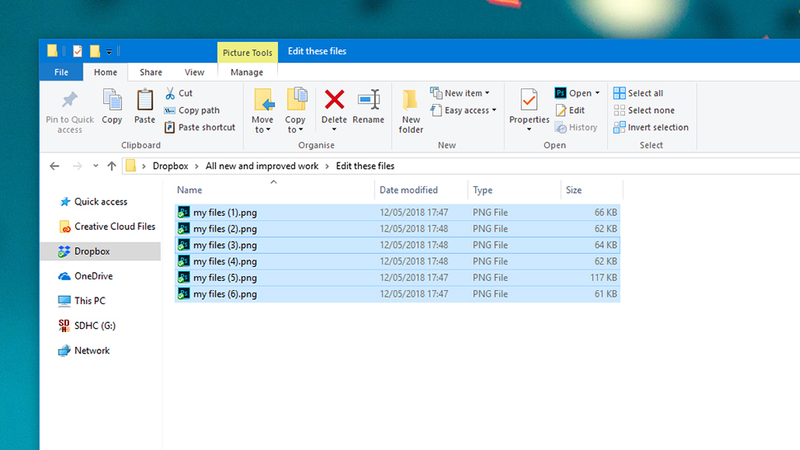Image resolution: width=800 pixels, height=450 pixels.
Task: Sort by the Type column header
Action: coord(514,190)
